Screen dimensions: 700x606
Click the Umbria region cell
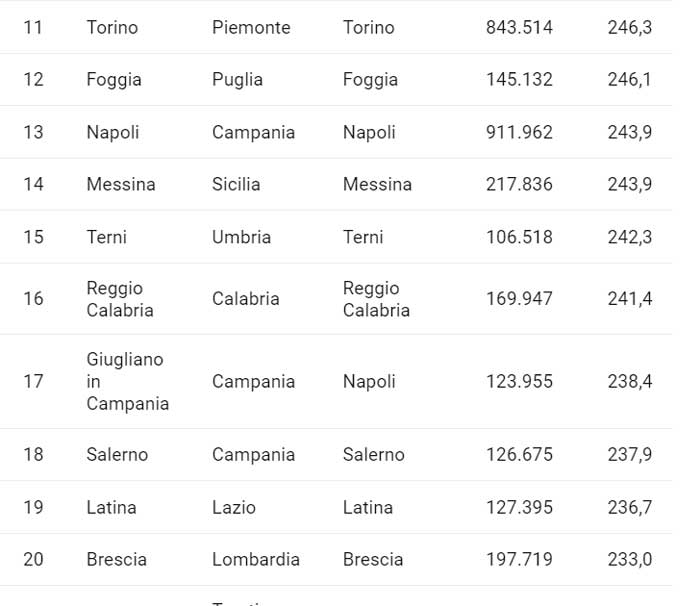tap(241, 237)
